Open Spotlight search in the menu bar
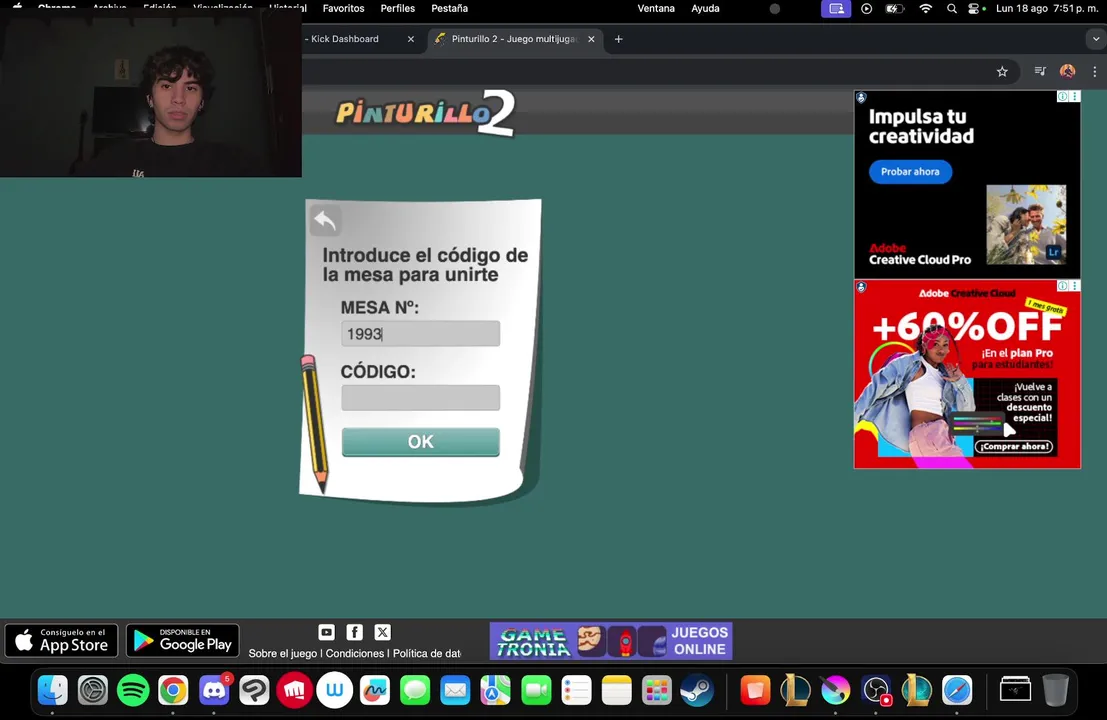 click(952, 8)
